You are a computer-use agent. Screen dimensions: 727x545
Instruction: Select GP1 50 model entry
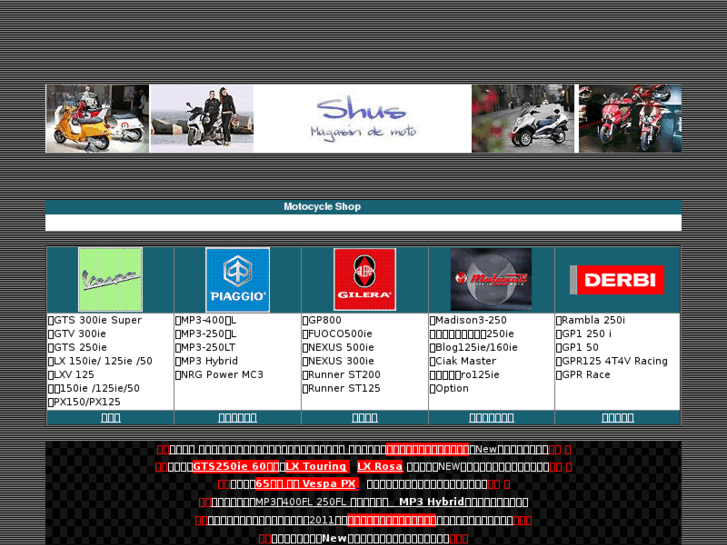pyautogui.click(x=577, y=347)
